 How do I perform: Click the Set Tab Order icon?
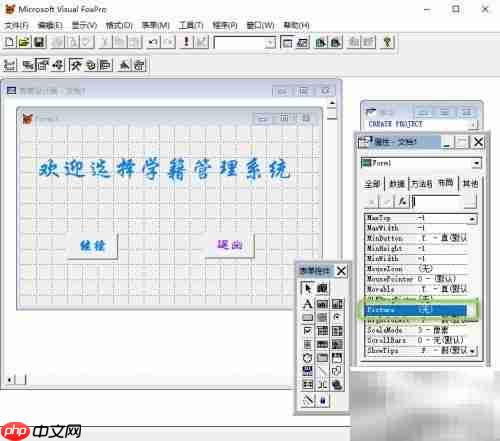coord(10,65)
